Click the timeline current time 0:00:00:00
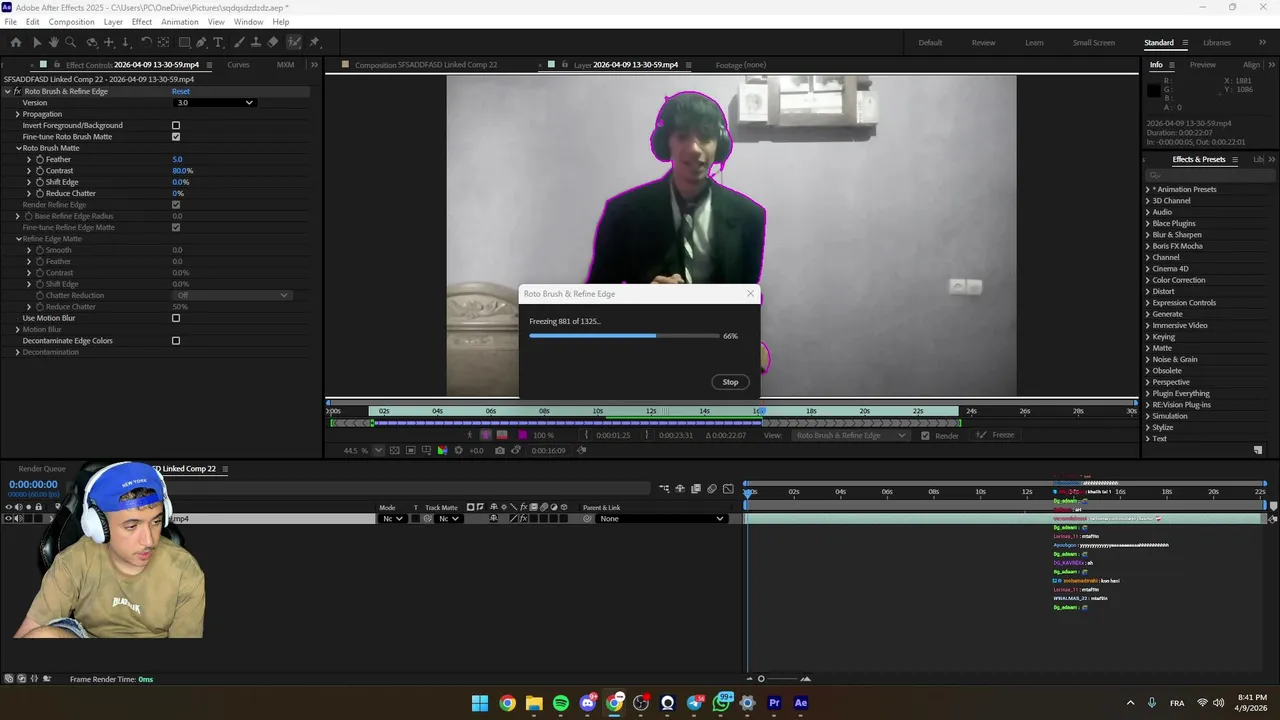 (33, 484)
